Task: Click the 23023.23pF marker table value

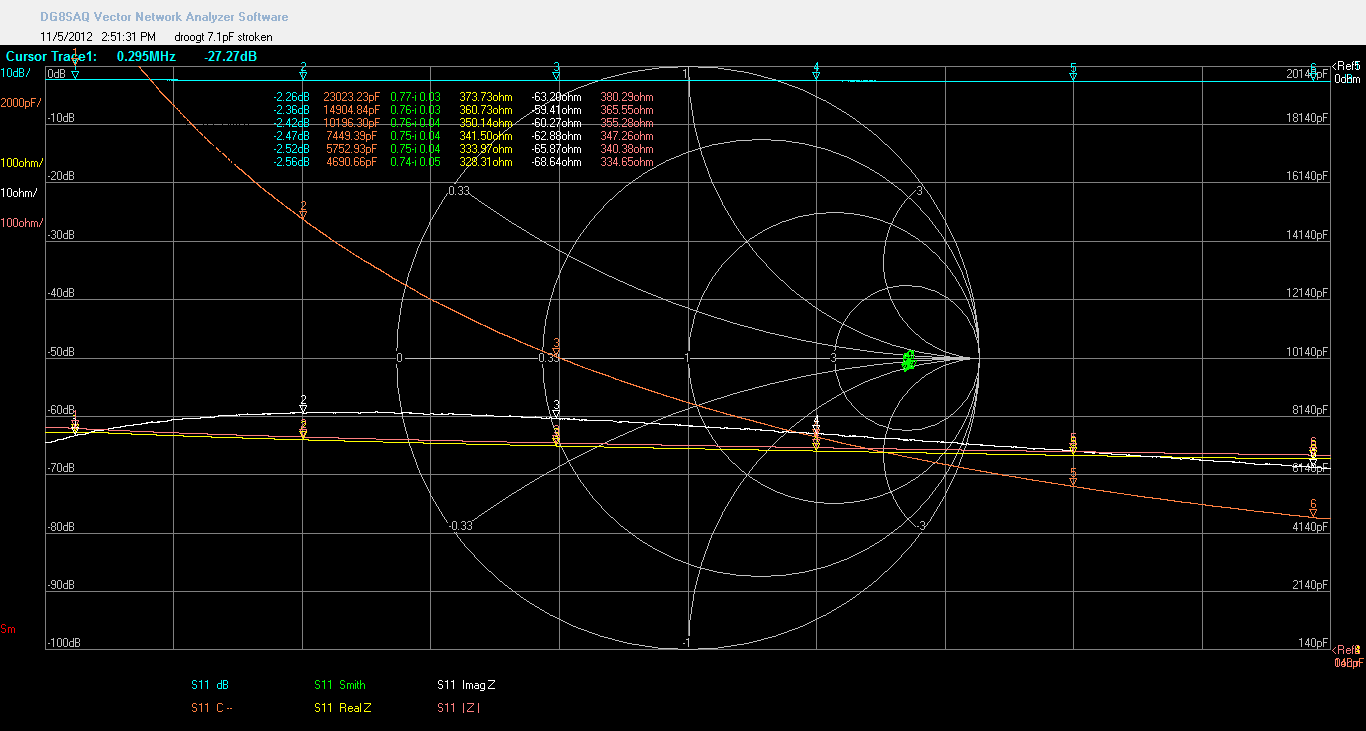Action: [x=351, y=96]
